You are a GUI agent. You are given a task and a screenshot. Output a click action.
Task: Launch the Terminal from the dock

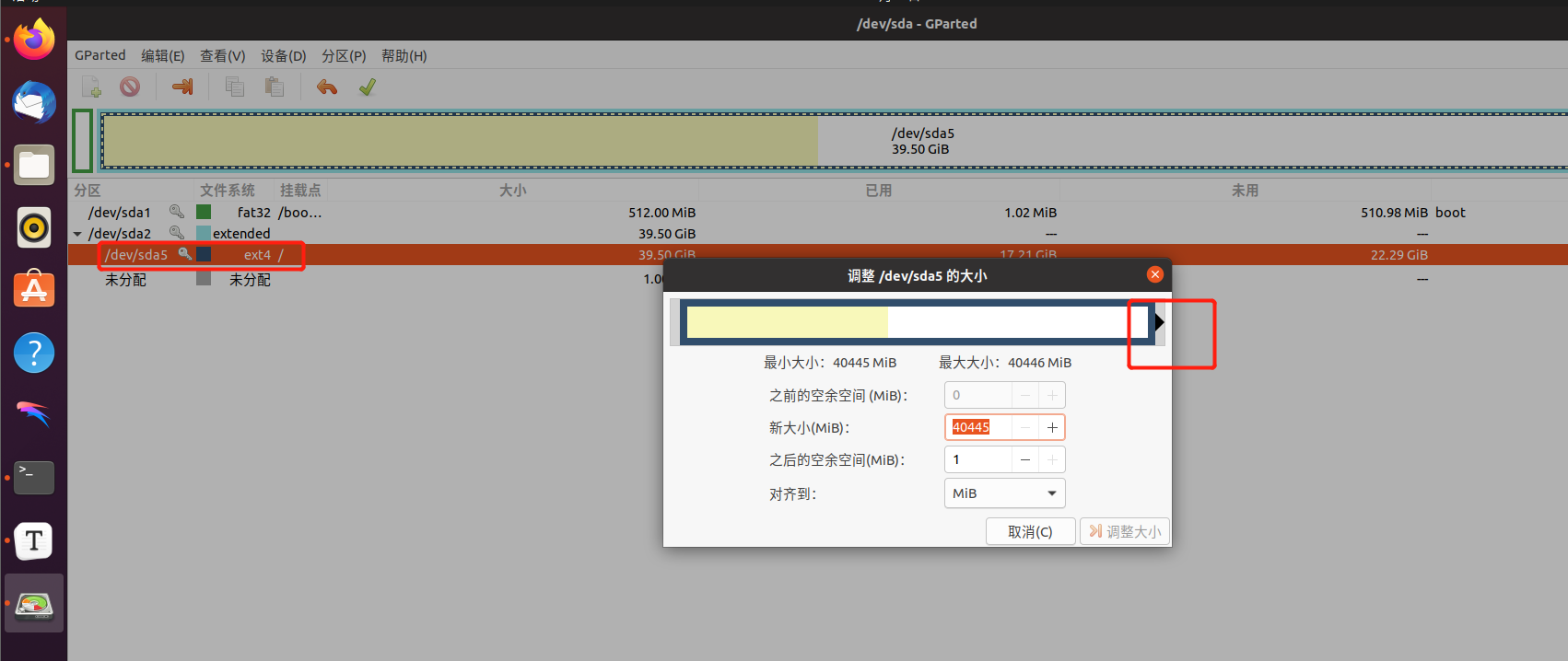(34, 477)
